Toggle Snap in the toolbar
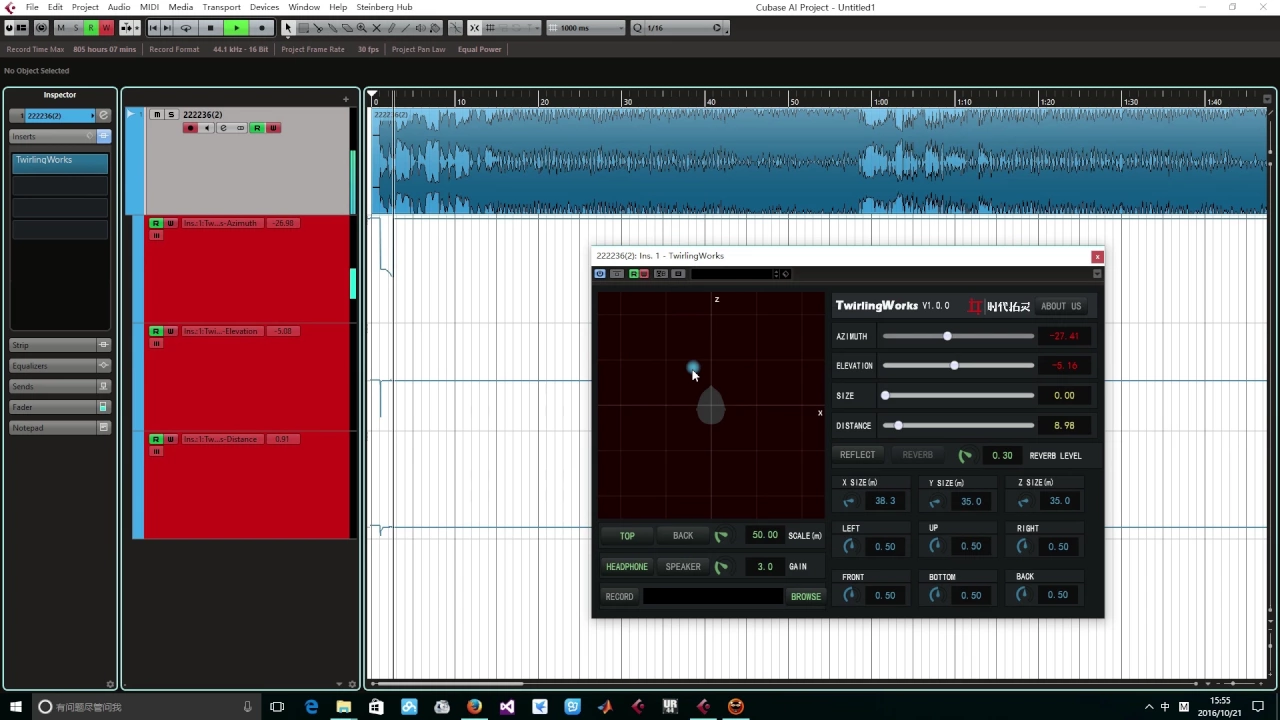1280x720 pixels. tap(474, 28)
